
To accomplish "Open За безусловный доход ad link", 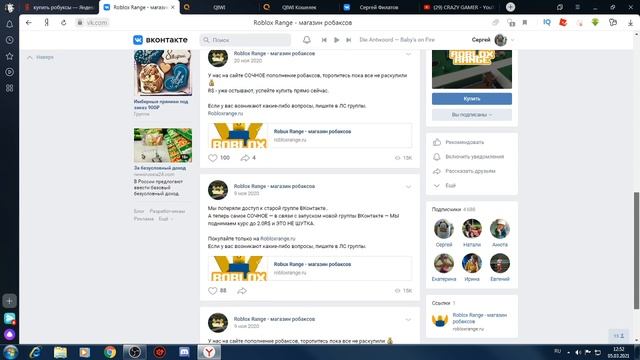I will click(160, 168).
